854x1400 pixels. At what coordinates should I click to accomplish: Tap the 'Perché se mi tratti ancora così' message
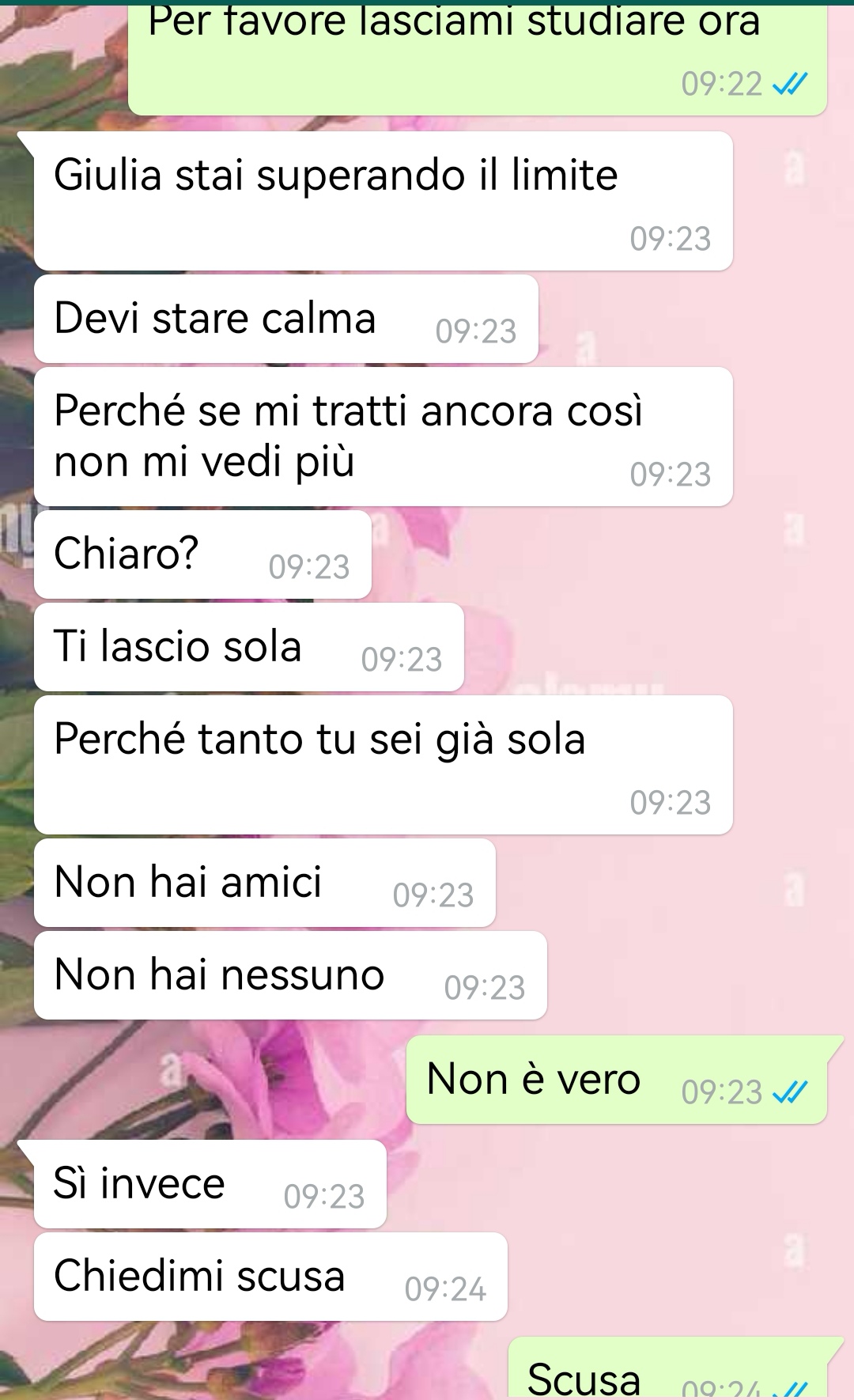tap(384, 437)
